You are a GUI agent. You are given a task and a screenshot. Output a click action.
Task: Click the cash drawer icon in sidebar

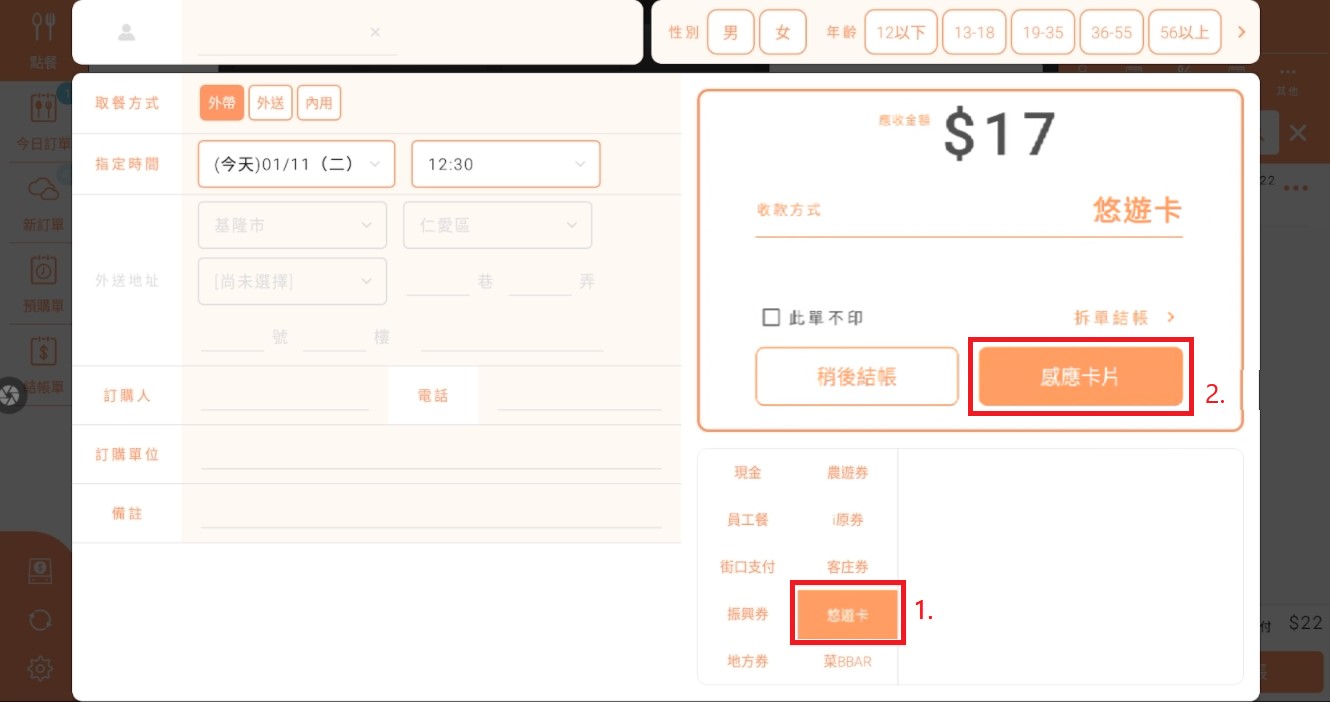(x=40, y=571)
